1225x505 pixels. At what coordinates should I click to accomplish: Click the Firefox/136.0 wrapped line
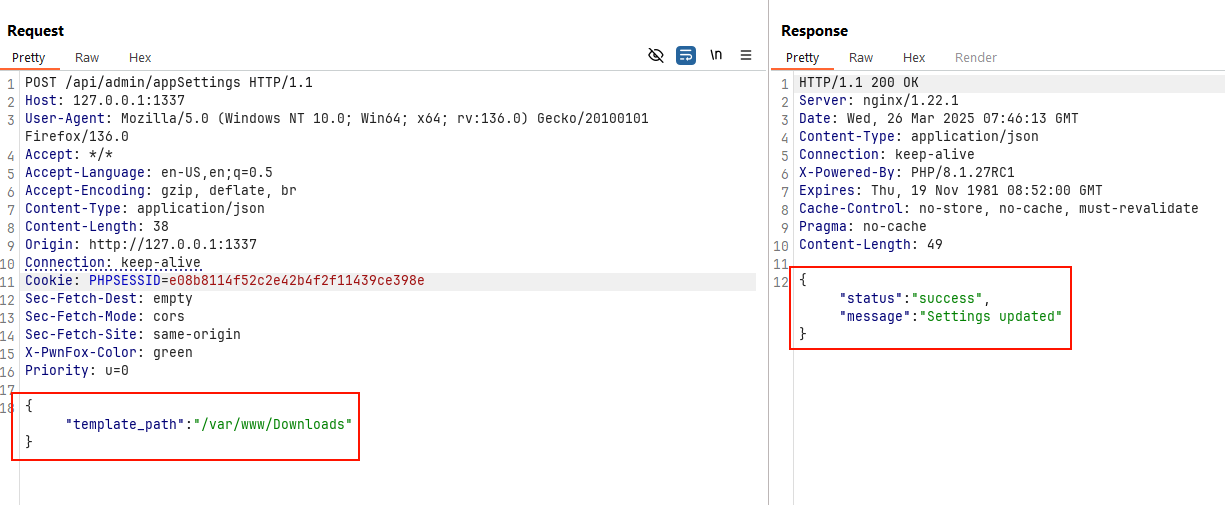(x=77, y=137)
